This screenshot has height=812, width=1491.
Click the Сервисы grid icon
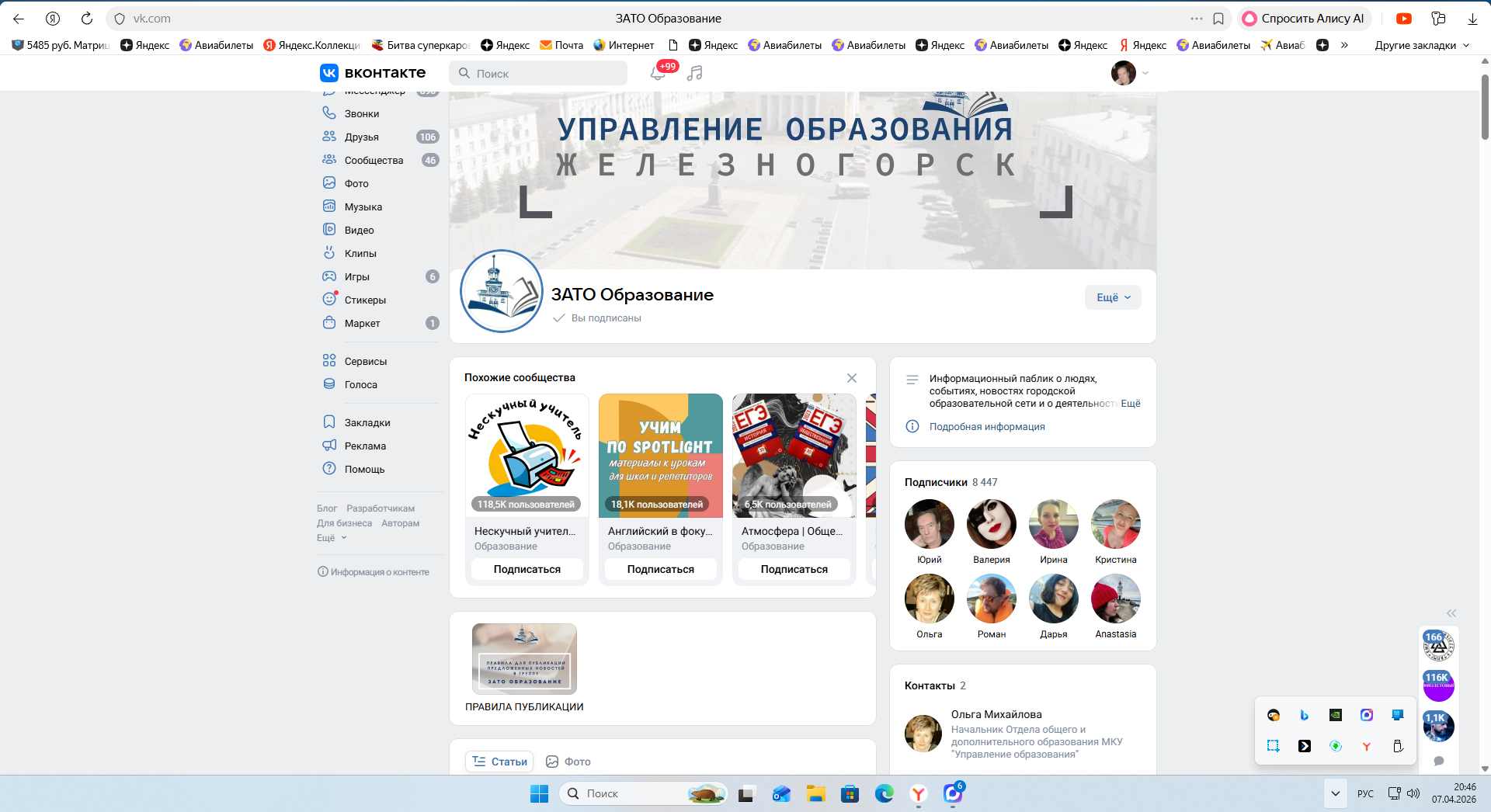[x=329, y=361]
